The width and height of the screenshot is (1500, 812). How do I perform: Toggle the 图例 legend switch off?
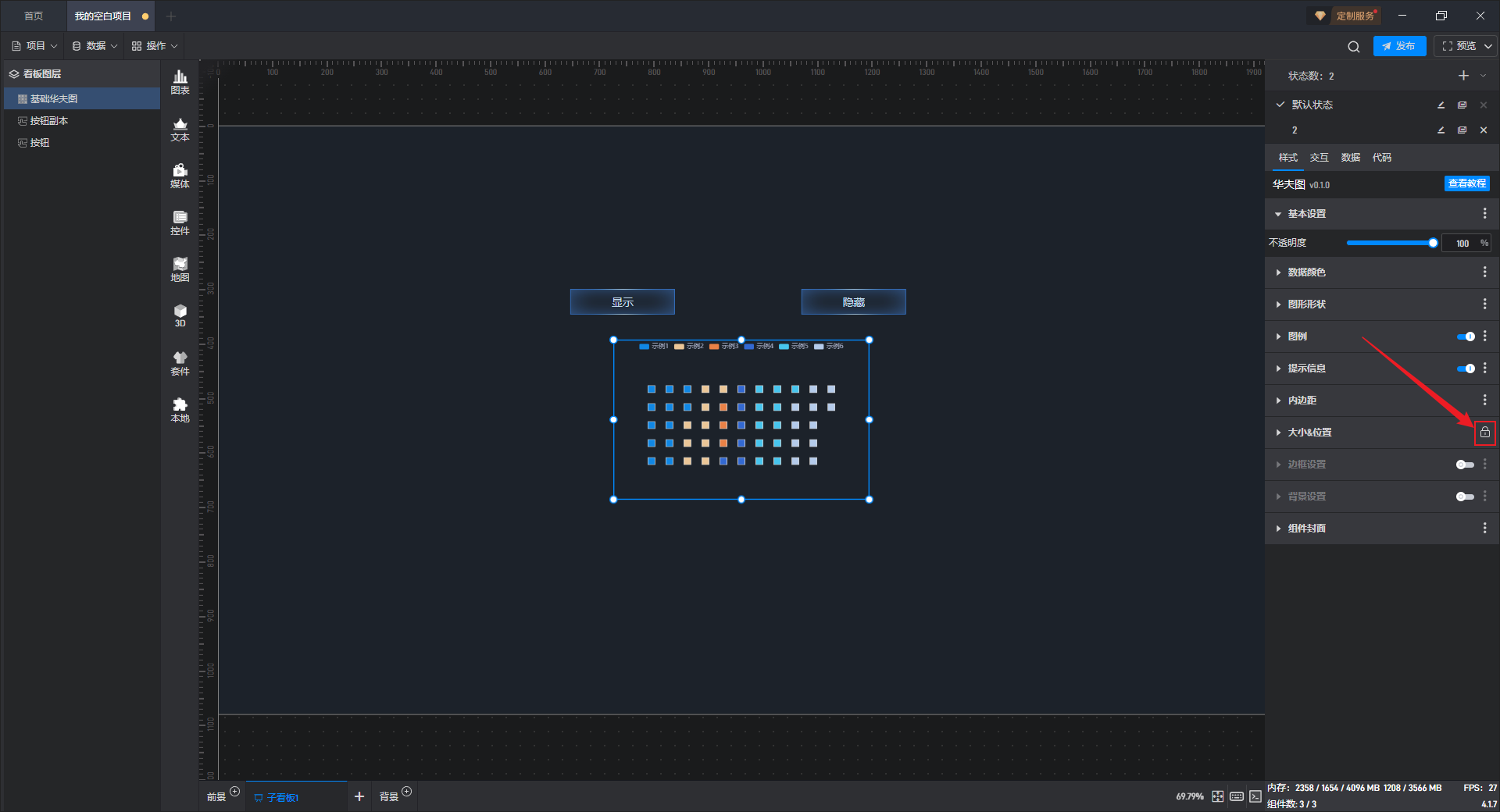(x=1466, y=337)
